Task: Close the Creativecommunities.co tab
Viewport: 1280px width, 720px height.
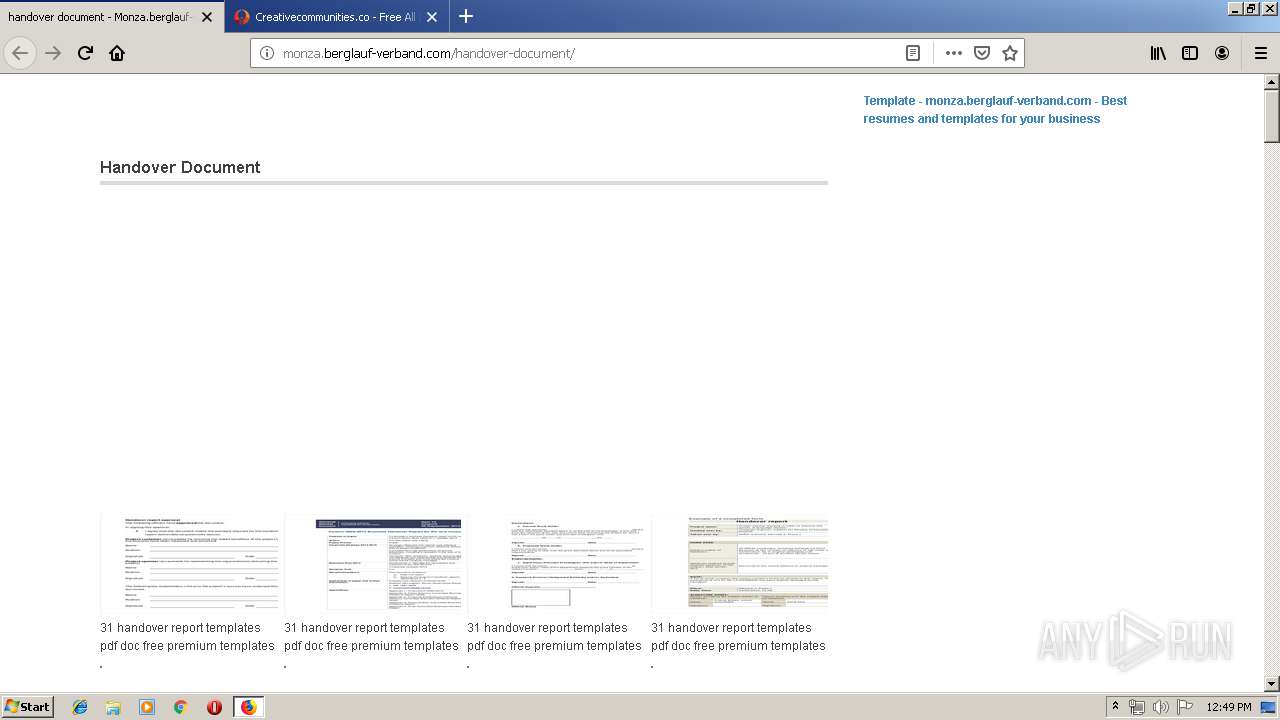Action: pos(432,17)
